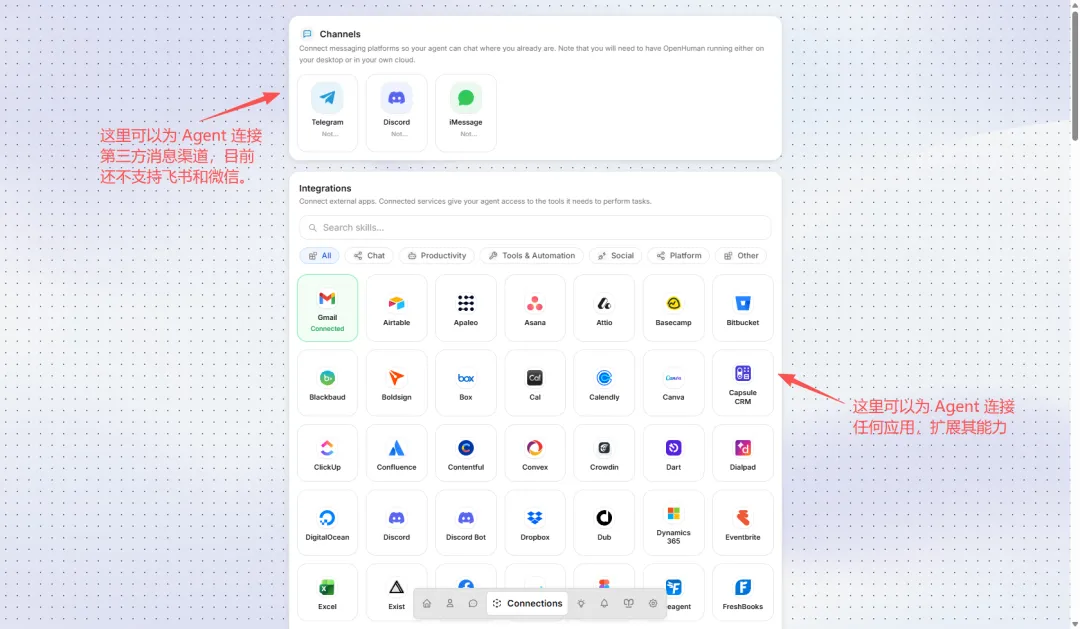Viewport: 1080px width, 629px height.
Task: Go to Home in bottom navigation bar
Action: [x=426, y=604]
